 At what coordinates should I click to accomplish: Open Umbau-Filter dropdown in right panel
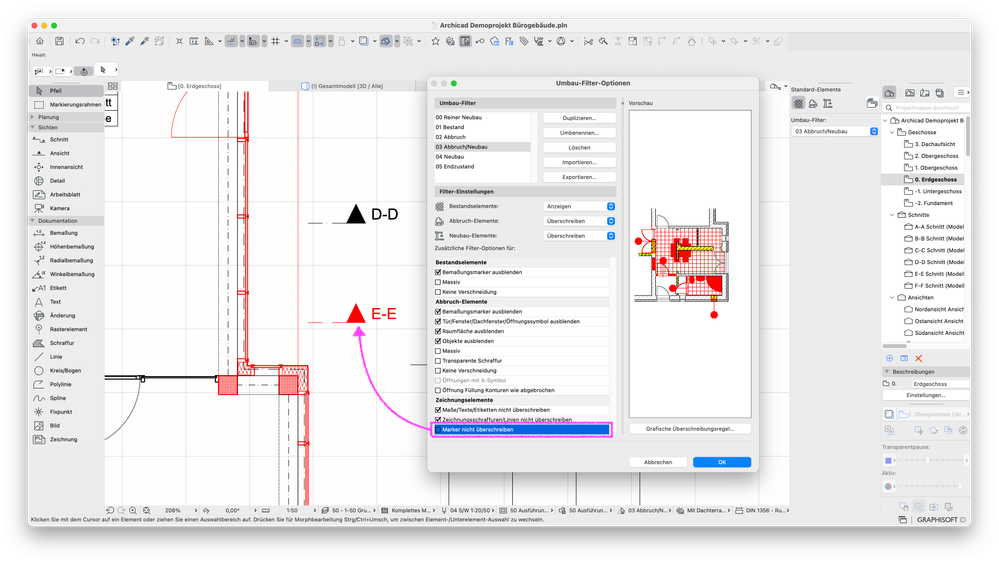click(835, 131)
